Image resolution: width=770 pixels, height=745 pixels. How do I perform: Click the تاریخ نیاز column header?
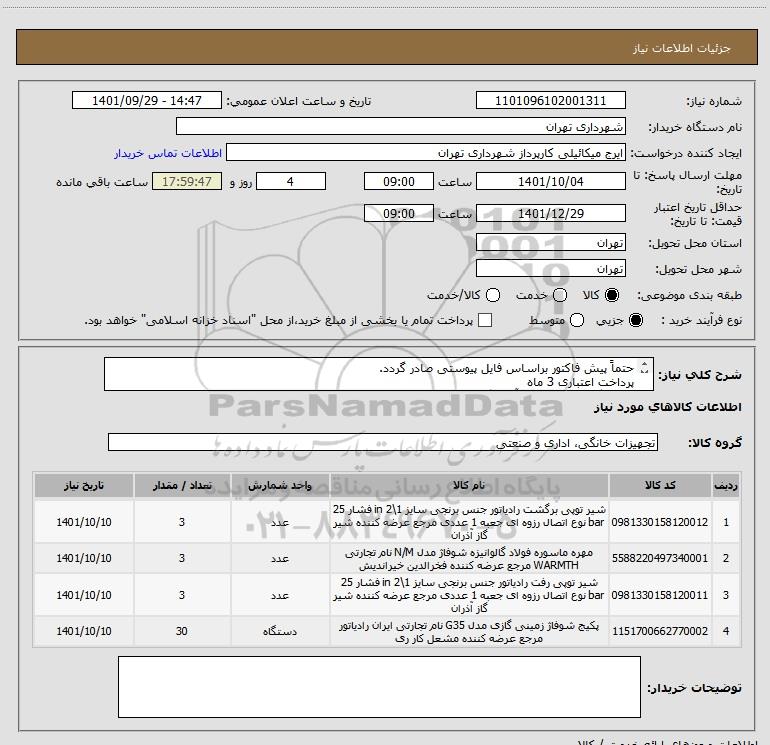(84, 486)
